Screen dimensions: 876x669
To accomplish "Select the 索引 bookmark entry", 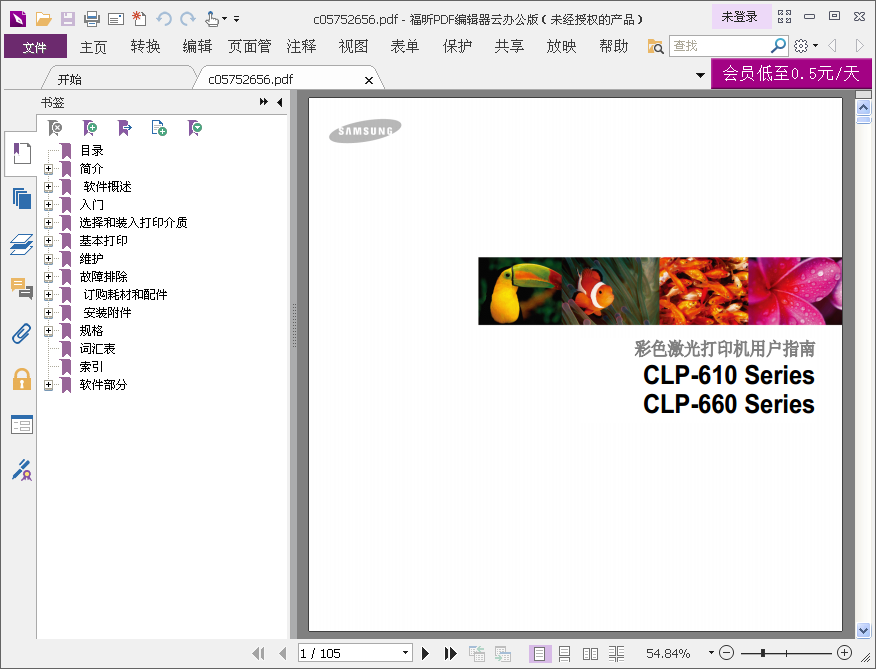I will [x=91, y=367].
